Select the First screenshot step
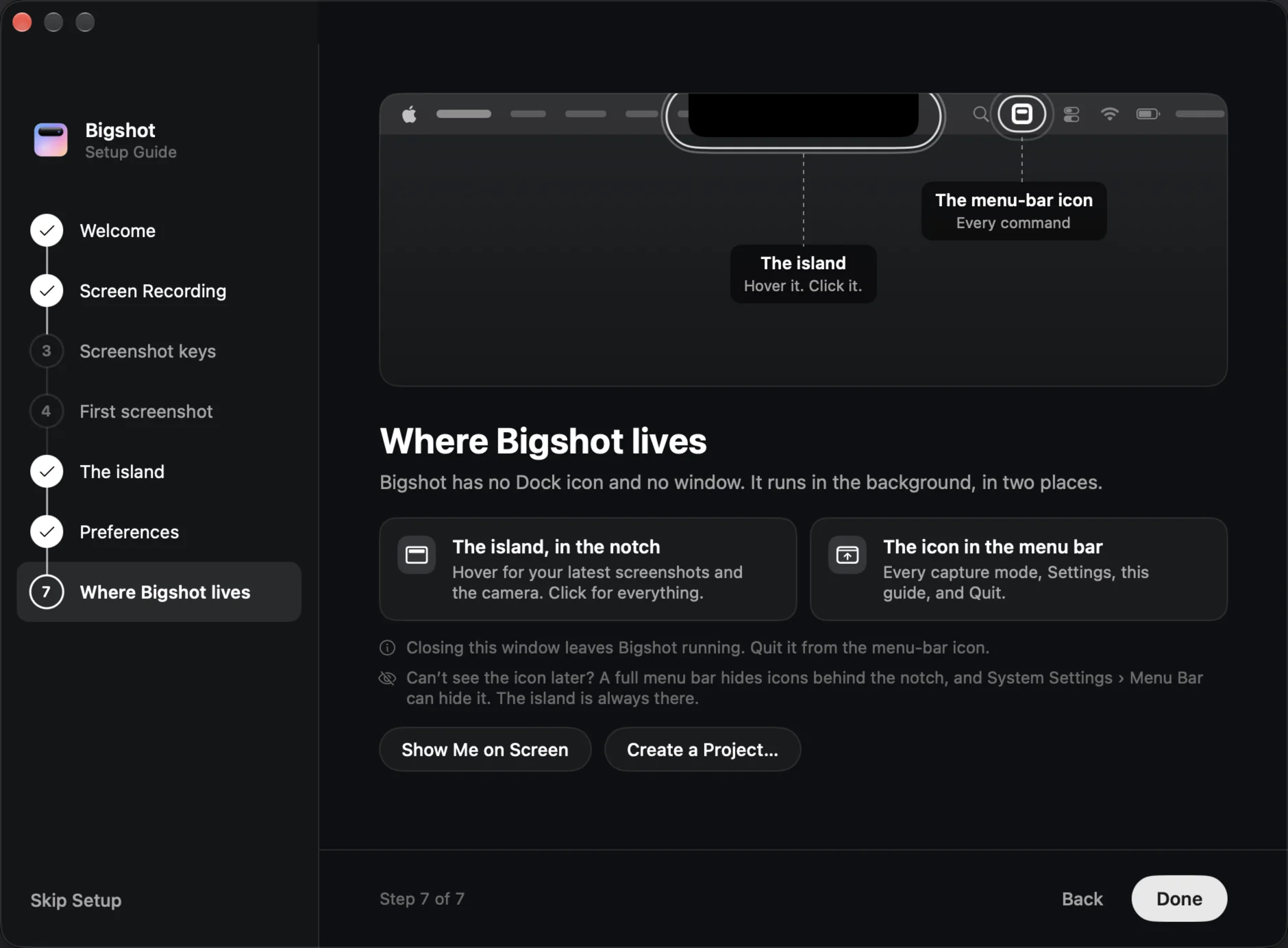1288x948 pixels. pyautogui.click(x=159, y=412)
